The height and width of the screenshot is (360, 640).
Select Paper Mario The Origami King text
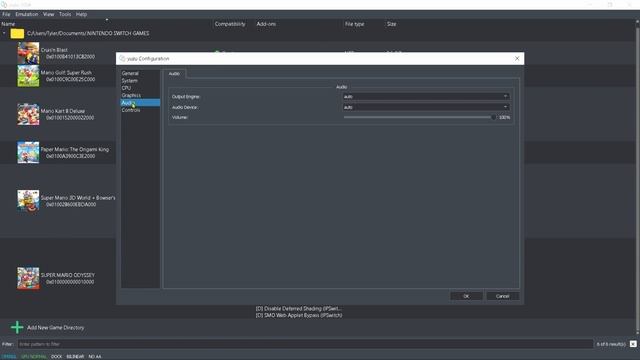[x=75, y=149]
